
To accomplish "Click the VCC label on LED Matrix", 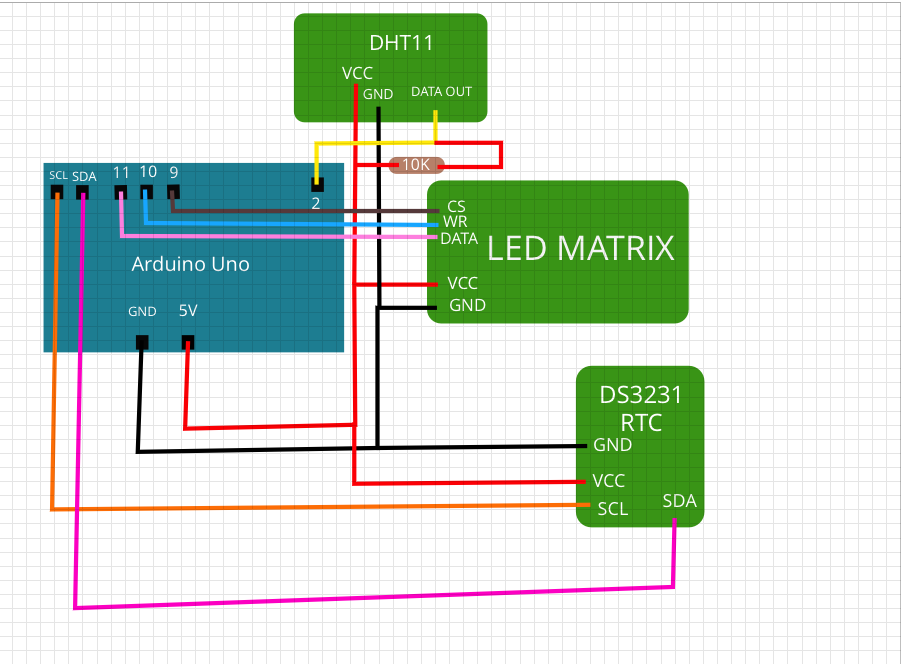I will click(x=463, y=283).
